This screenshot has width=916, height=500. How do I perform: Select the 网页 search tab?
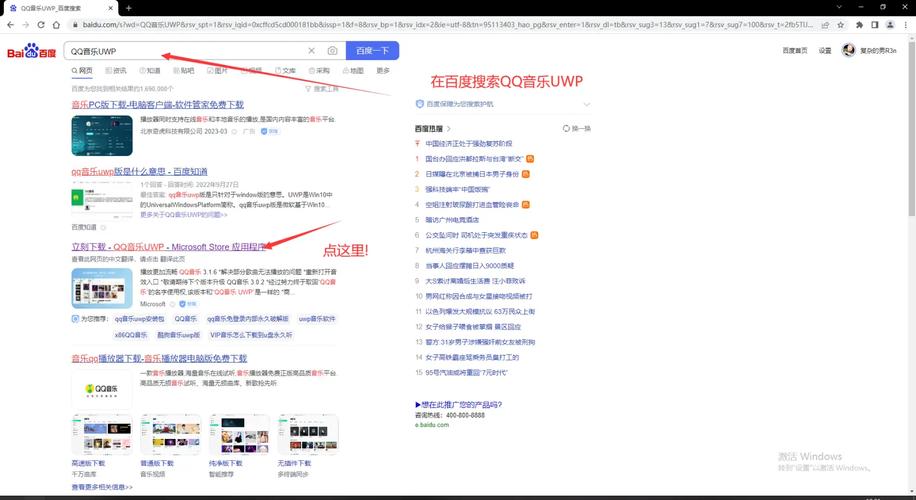pyautogui.click(x=82, y=71)
